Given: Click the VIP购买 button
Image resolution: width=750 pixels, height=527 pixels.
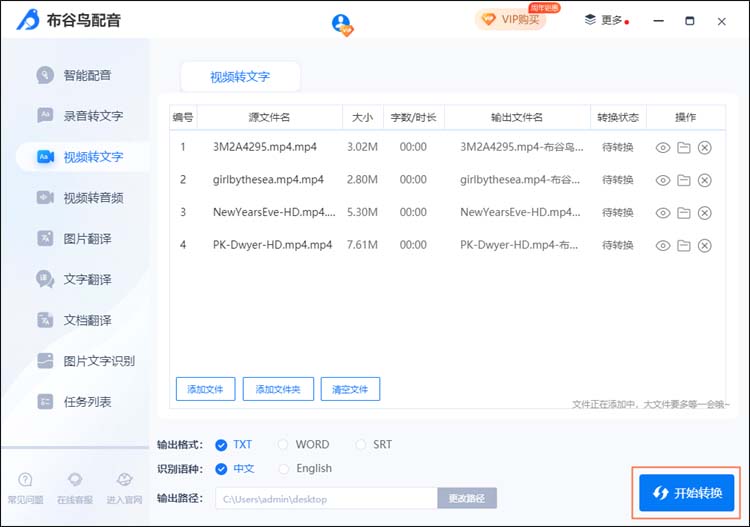Looking at the screenshot, I should pos(511,19).
